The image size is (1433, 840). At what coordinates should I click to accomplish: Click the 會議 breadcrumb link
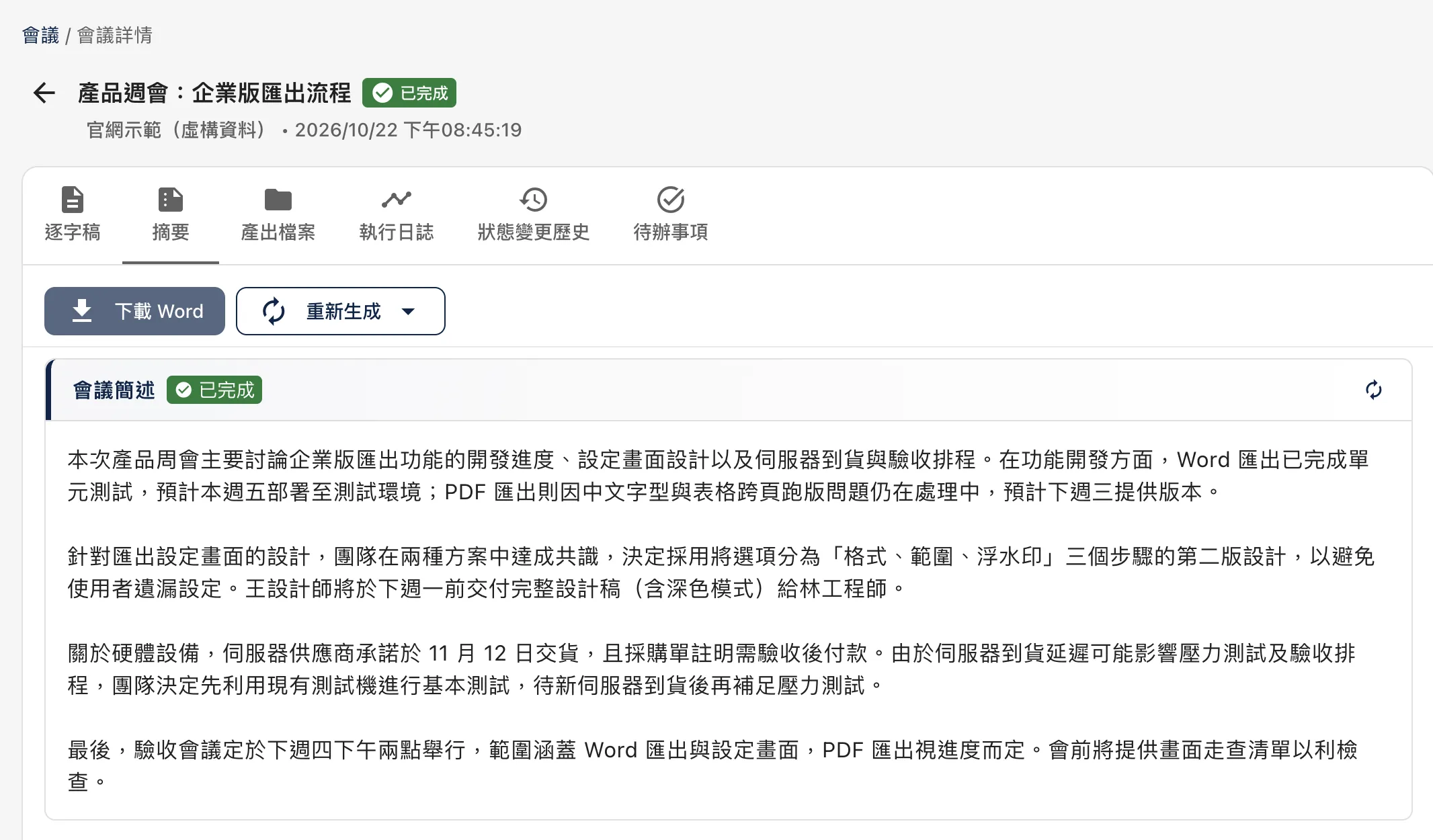click(x=40, y=35)
